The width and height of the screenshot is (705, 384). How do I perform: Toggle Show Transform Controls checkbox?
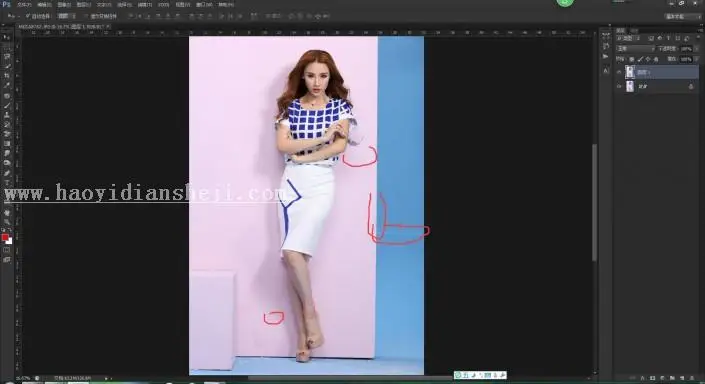point(87,16)
